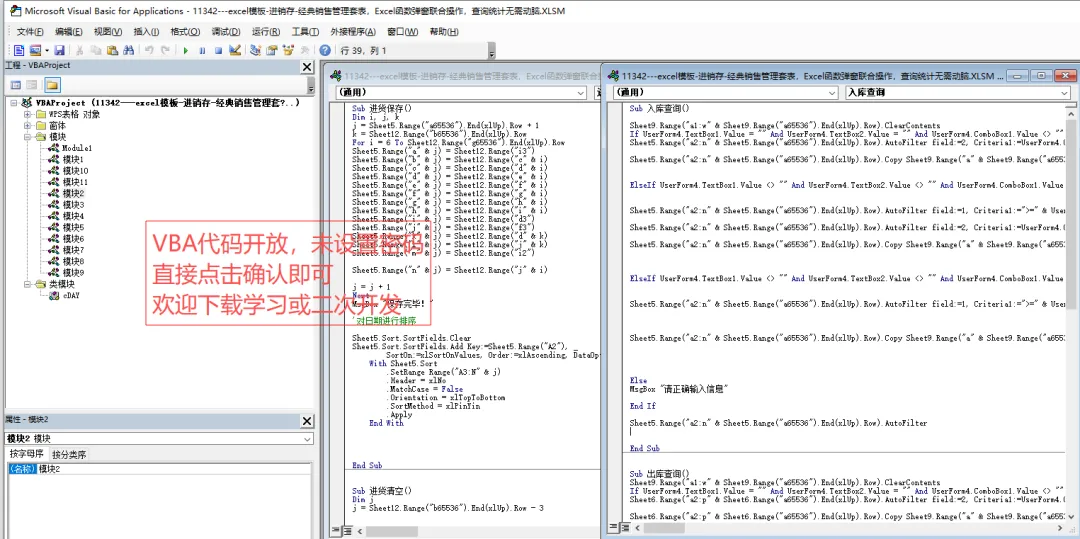Click the Break (pause) toolbar icon

tap(202, 50)
